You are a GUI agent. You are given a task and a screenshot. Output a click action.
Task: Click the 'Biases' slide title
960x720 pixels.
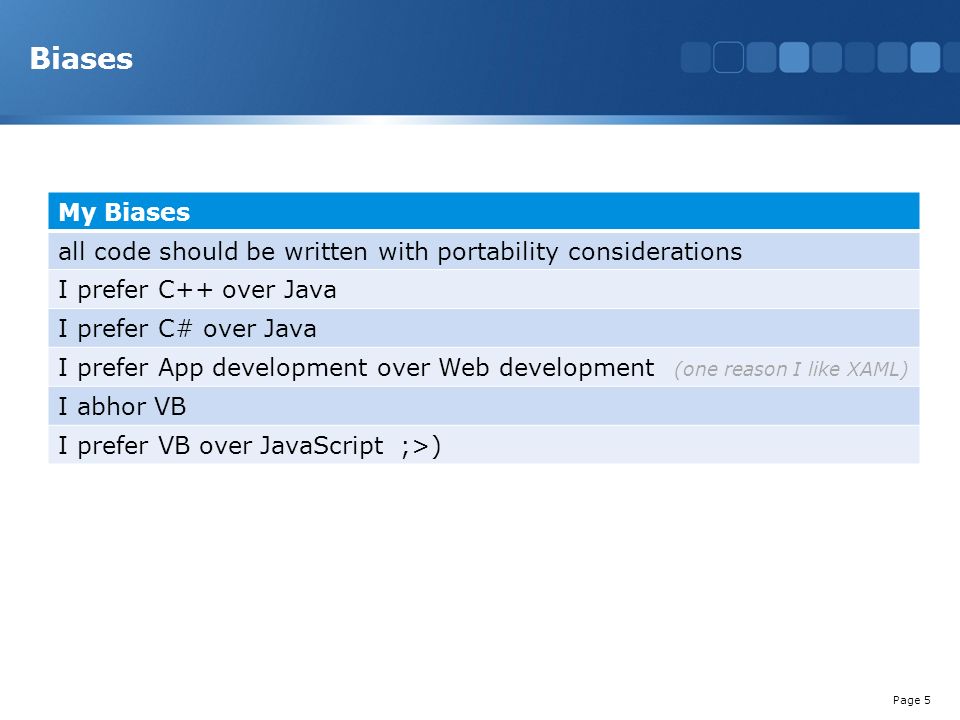(x=81, y=59)
